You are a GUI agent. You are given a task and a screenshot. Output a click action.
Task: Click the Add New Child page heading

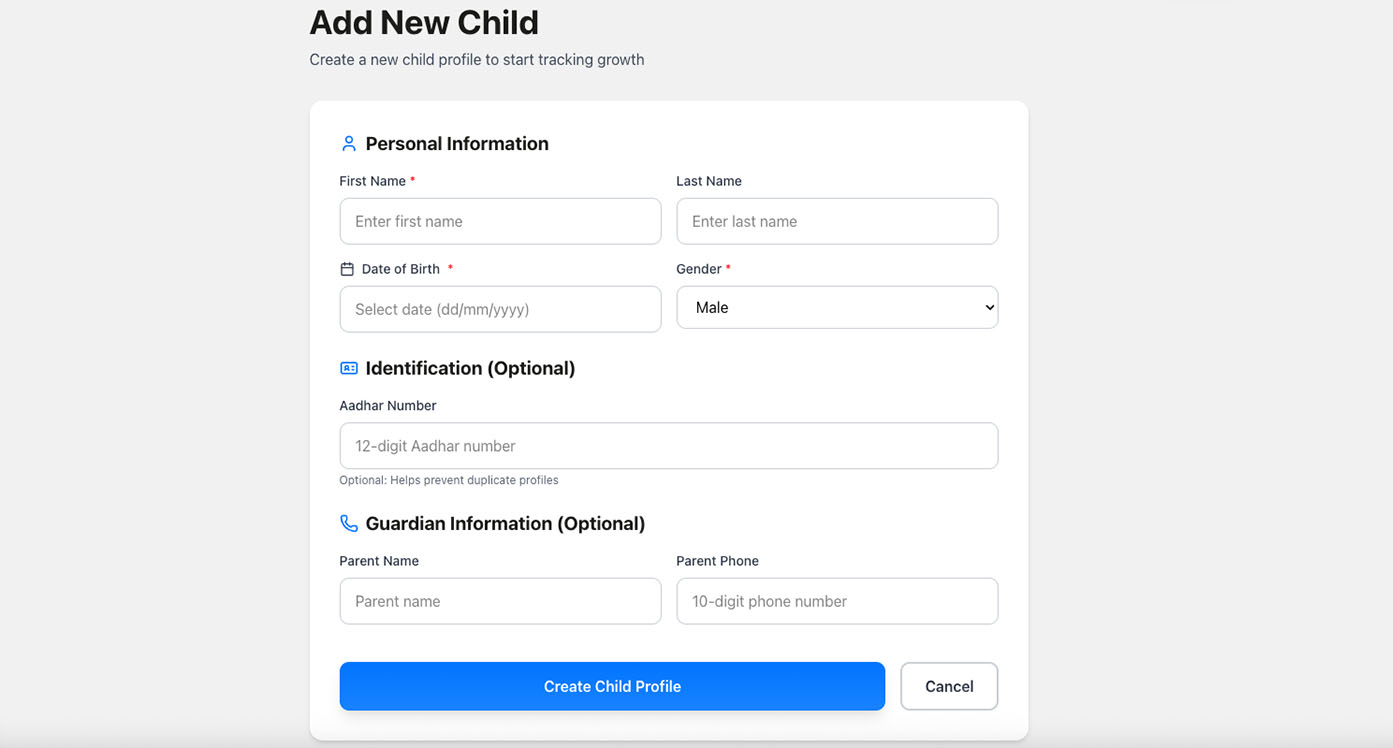423,22
